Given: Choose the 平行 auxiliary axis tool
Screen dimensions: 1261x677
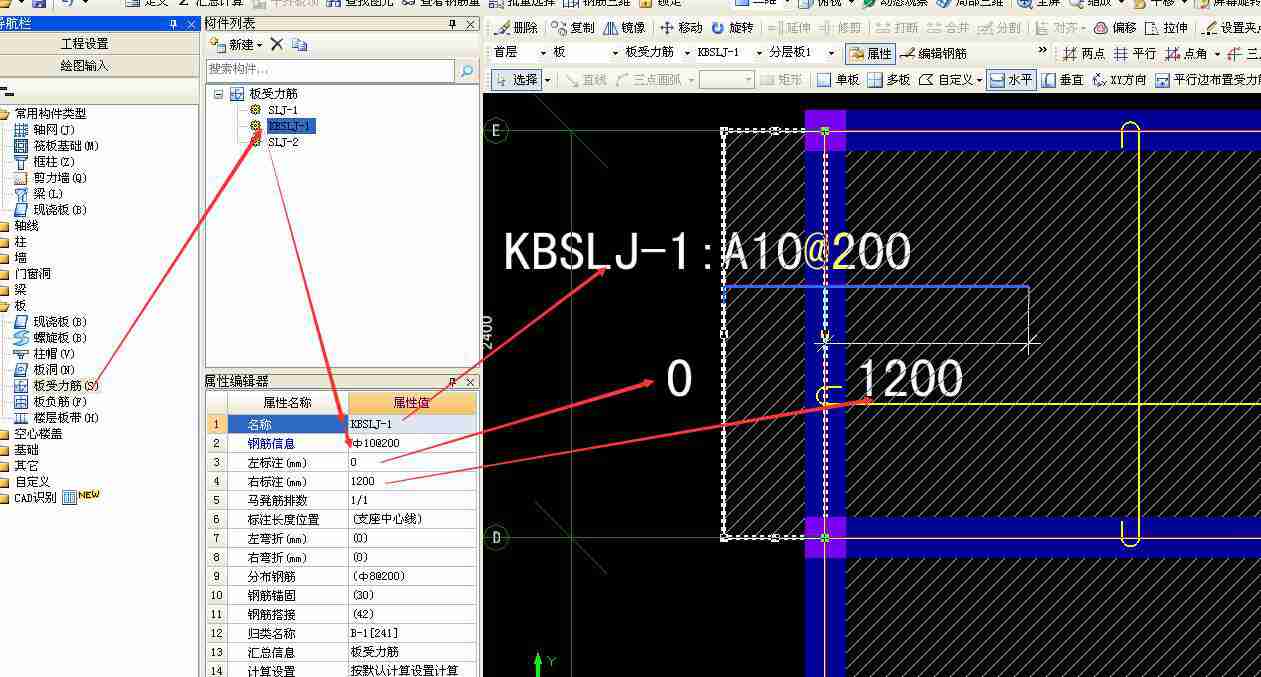Looking at the screenshot, I should point(1135,53).
